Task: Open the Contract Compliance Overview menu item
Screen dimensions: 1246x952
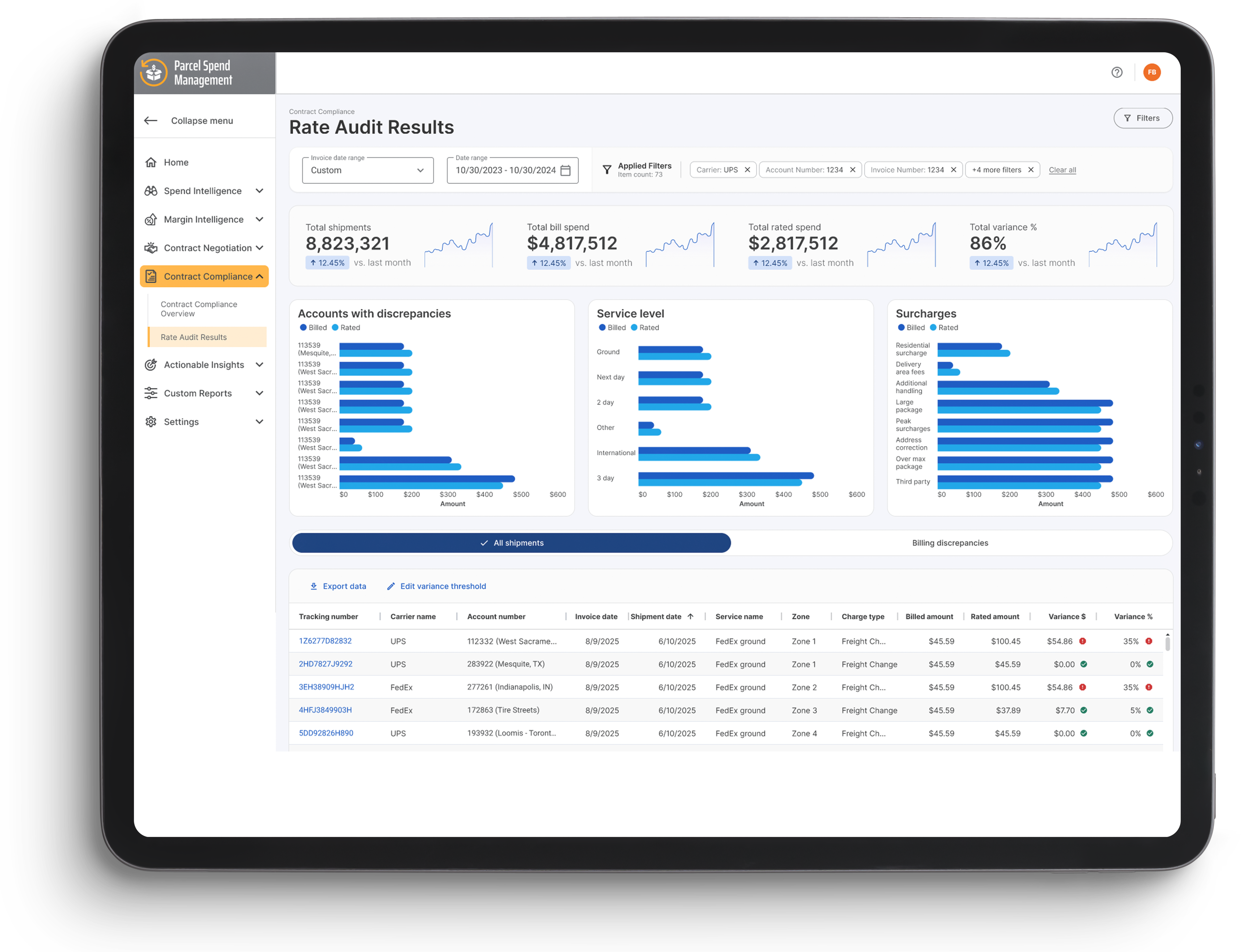Action: click(x=199, y=309)
